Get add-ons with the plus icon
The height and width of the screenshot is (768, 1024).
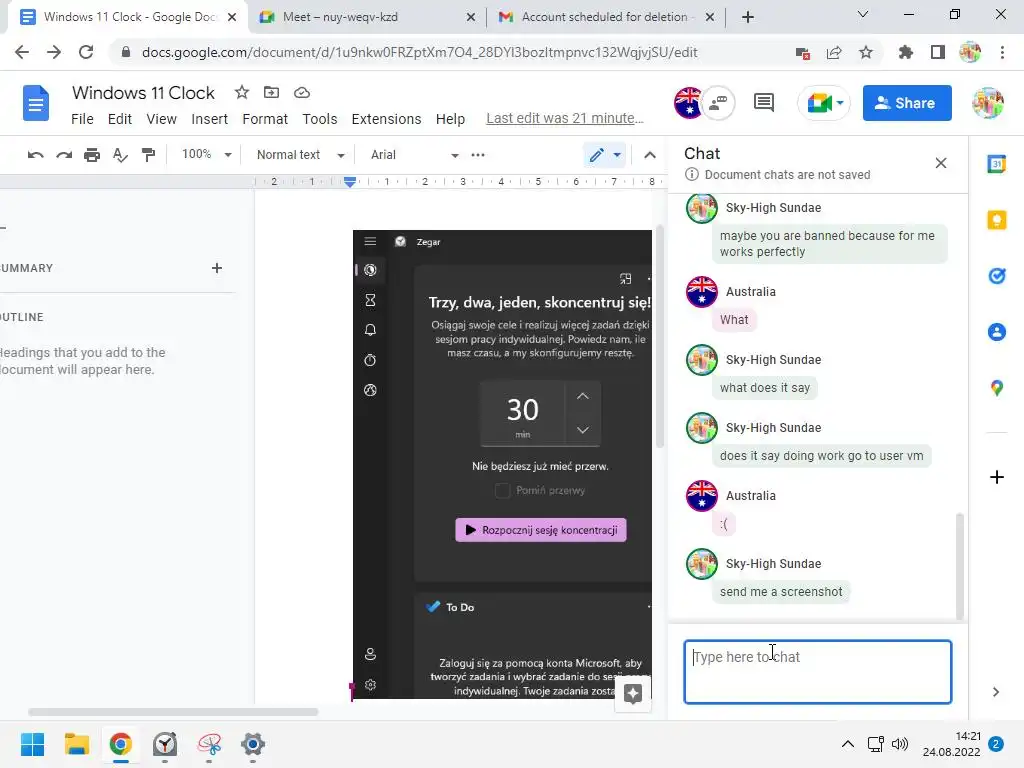tap(997, 477)
